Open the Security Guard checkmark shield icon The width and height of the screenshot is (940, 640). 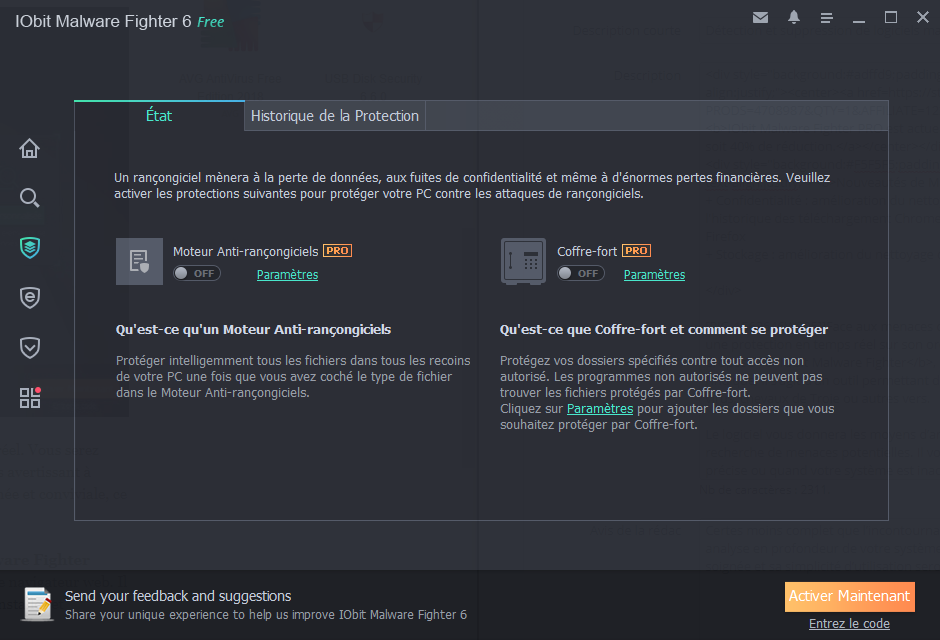tap(29, 348)
